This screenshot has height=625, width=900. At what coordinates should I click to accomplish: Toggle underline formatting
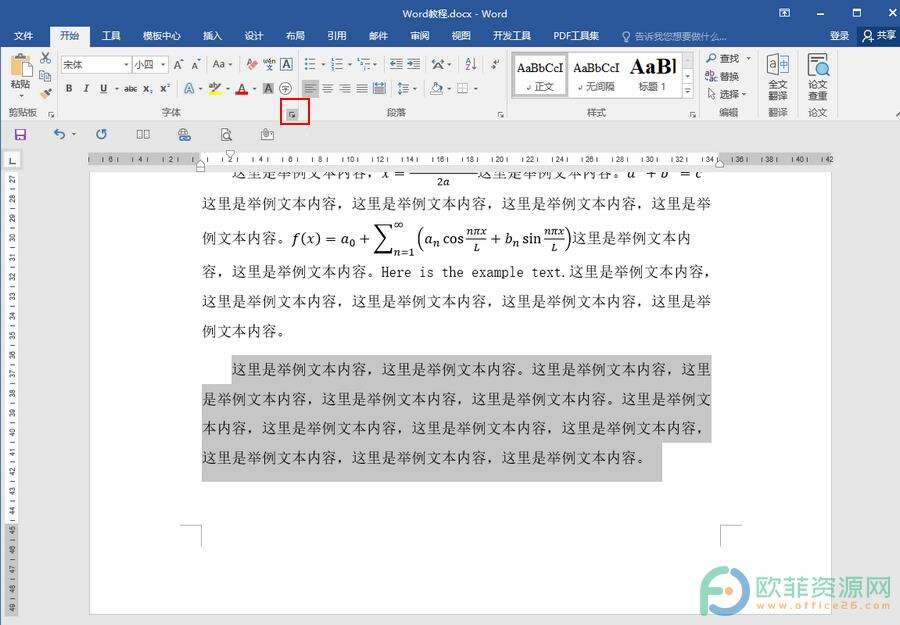[x=103, y=88]
